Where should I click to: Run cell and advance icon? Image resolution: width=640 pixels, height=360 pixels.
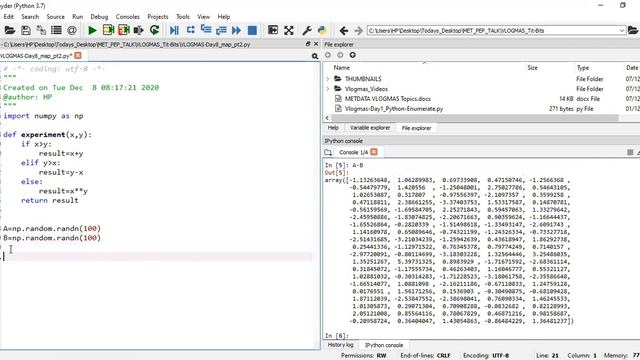[x=124, y=30]
